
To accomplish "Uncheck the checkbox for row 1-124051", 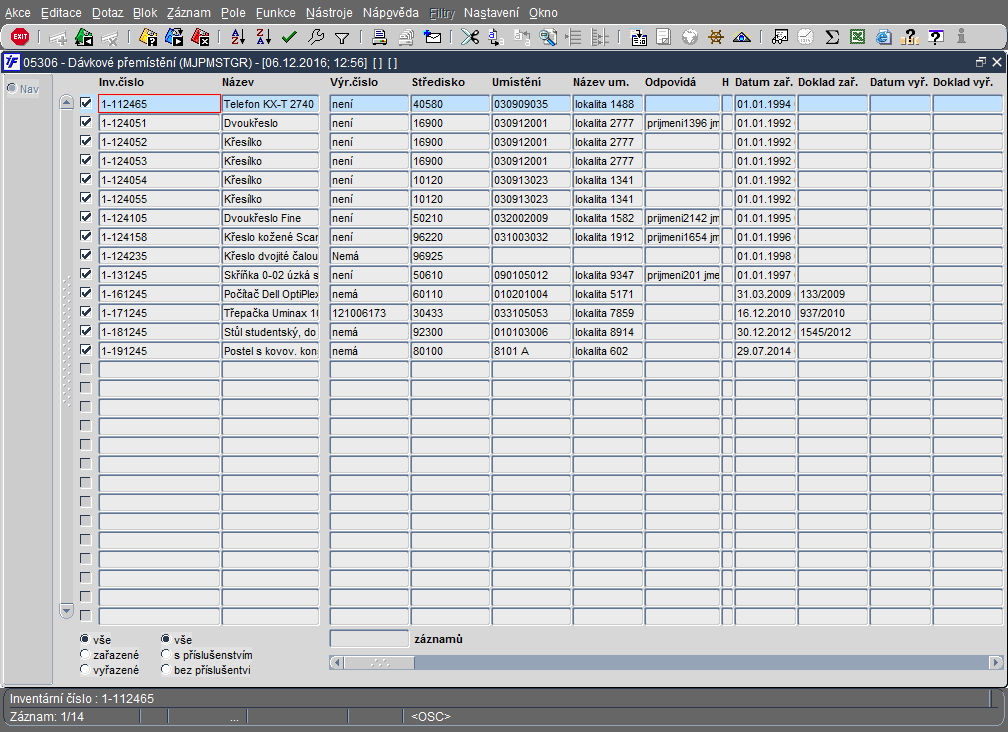I will tap(86, 122).
